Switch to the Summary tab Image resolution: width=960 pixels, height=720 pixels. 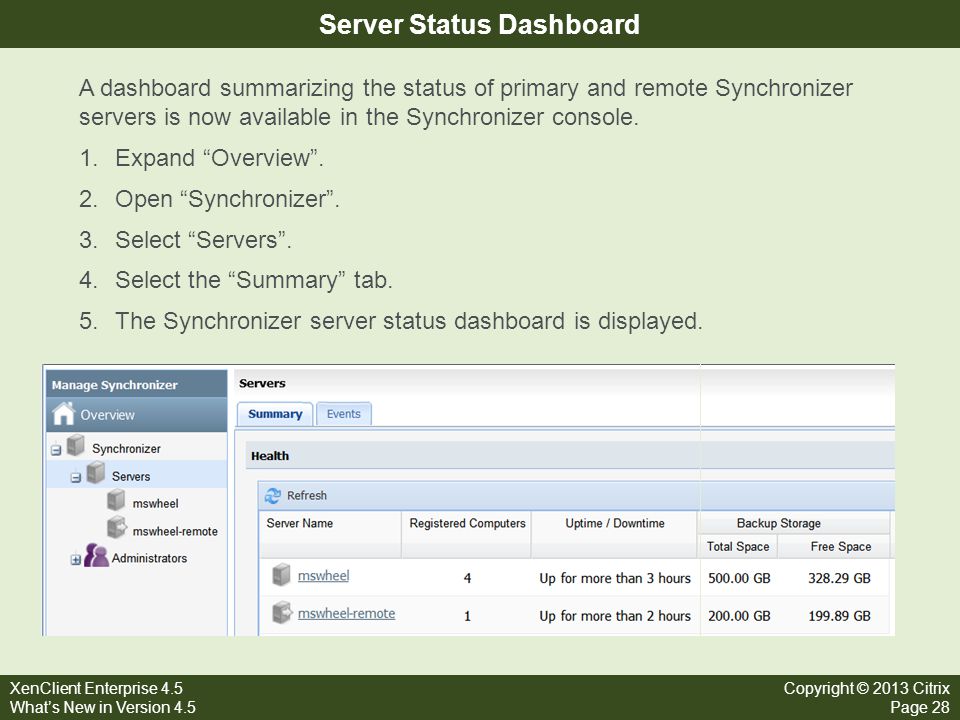(x=275, y=414)
